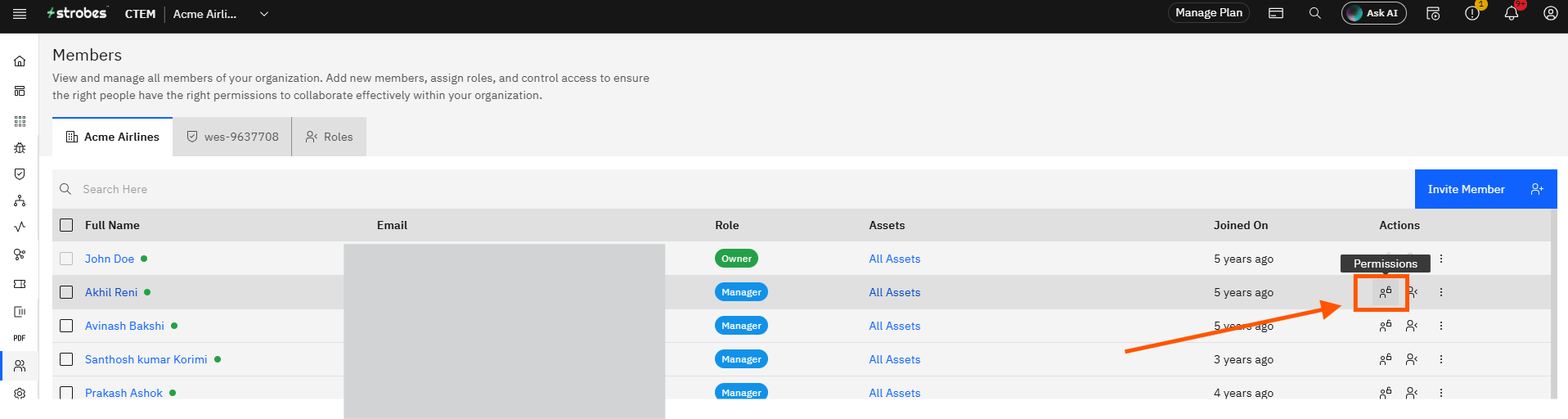Open the dashboard layout sidebar icon
1568x419 pixels.
(20, 91)
